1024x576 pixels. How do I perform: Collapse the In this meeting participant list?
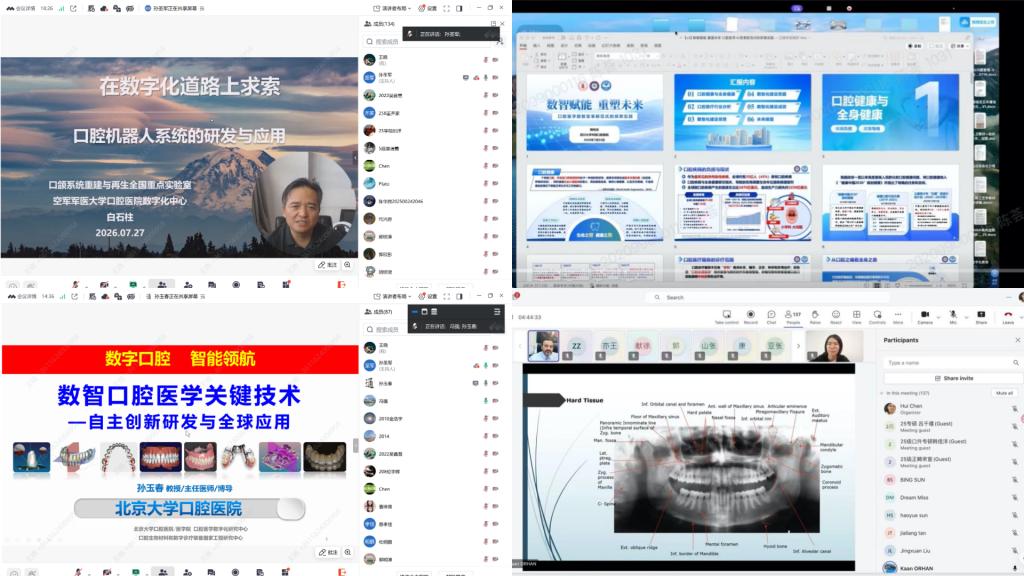(x=882, y=393)
